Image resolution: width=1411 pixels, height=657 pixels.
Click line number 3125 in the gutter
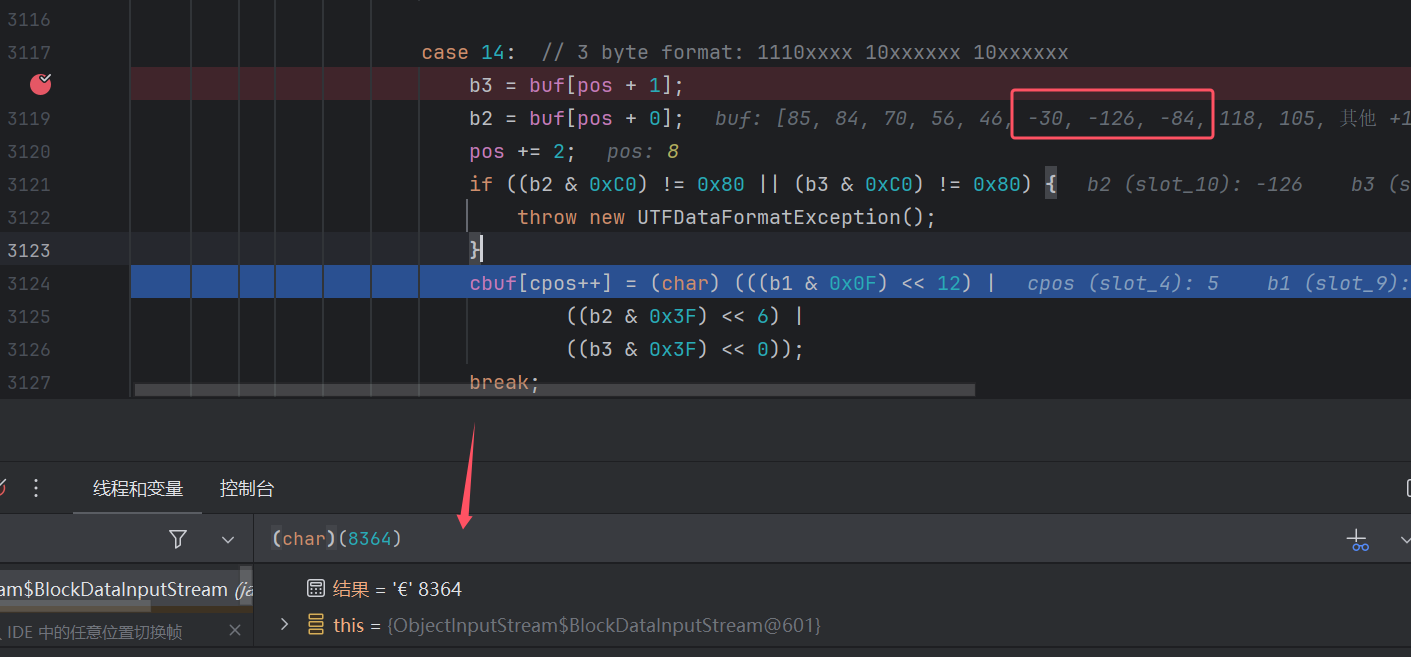click(28, 317)
